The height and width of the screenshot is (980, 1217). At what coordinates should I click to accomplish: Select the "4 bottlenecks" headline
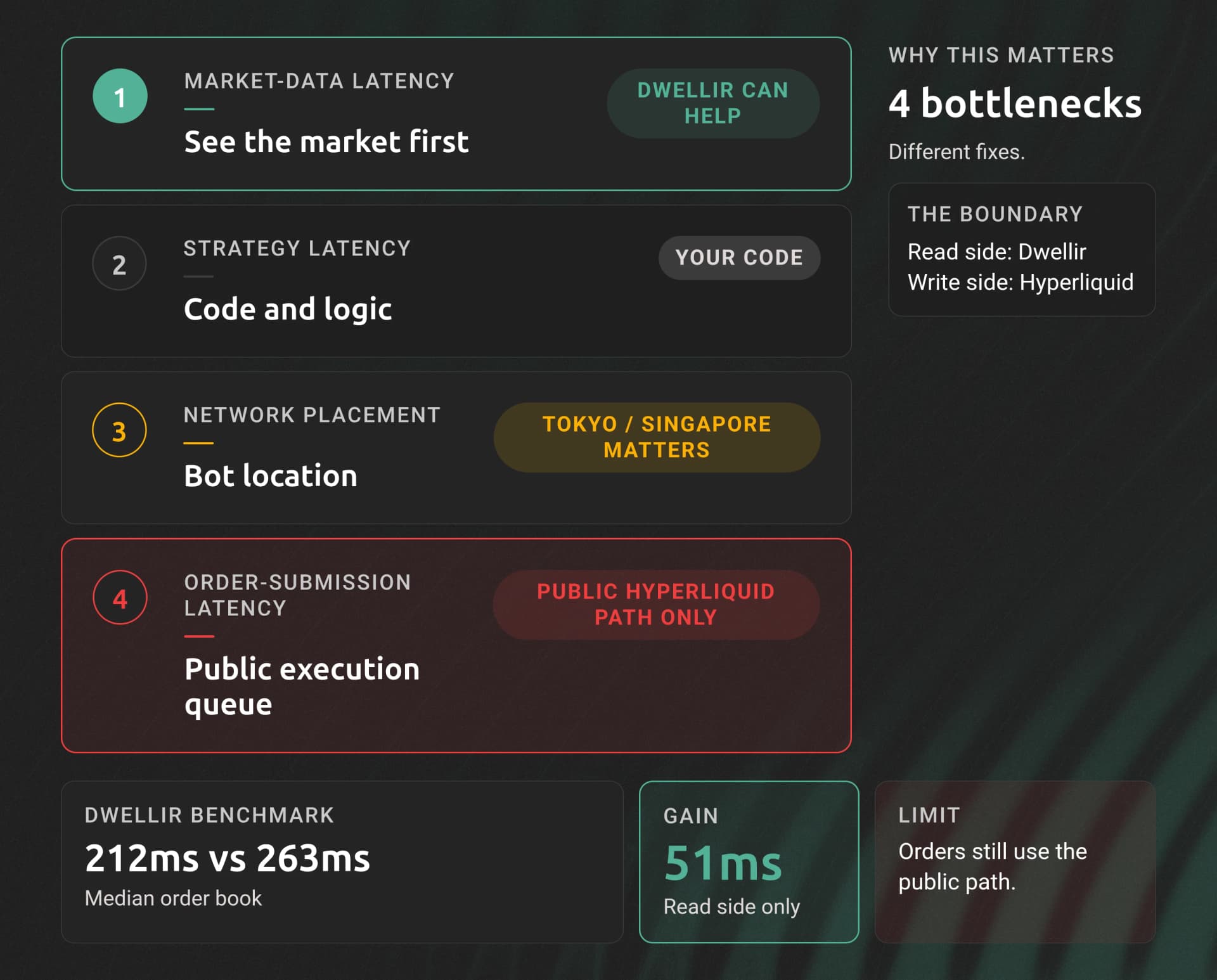pyautogui.click(x=1015, y=103)
